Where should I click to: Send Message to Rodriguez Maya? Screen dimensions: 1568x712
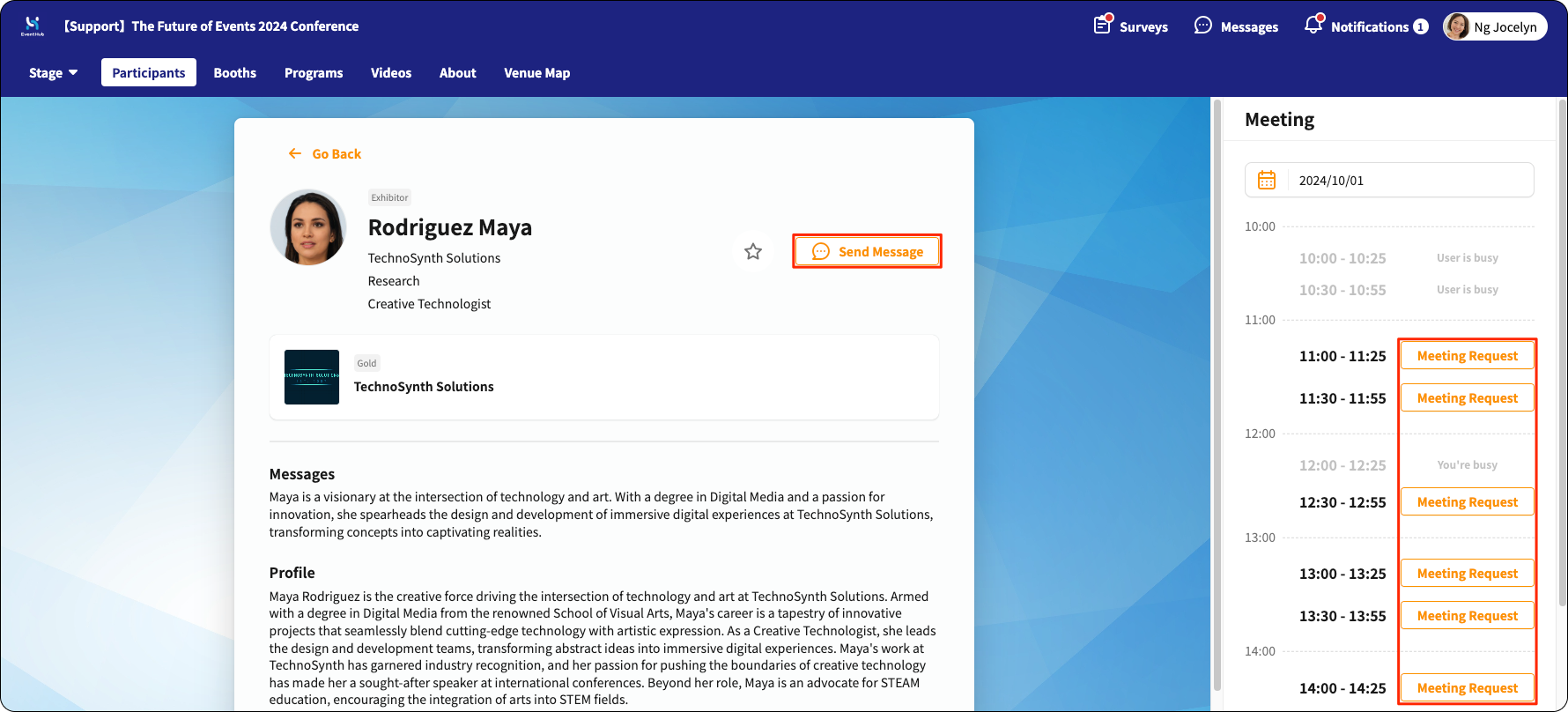pos(868,251)
